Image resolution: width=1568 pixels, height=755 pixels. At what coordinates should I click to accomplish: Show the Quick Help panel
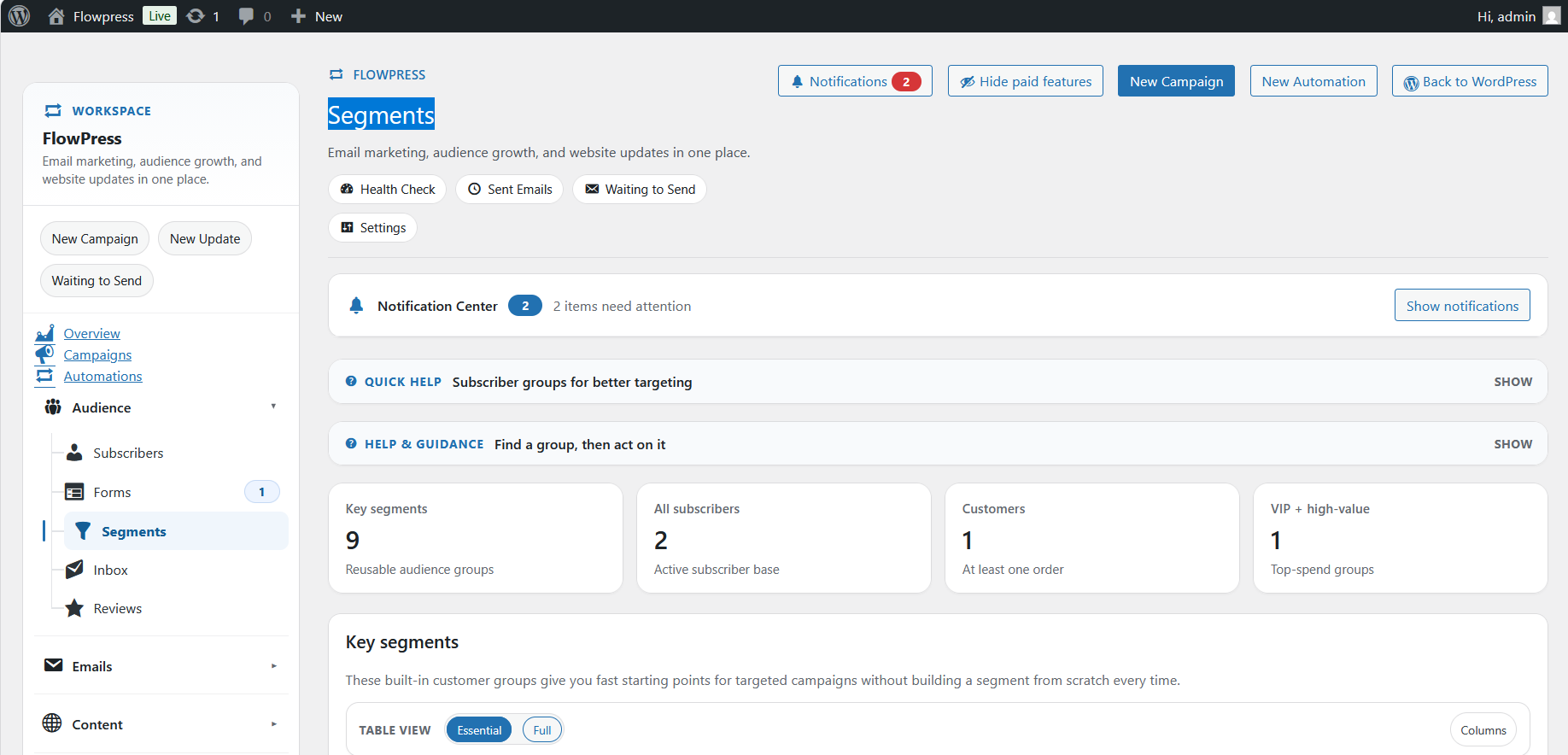[1512, 382]
